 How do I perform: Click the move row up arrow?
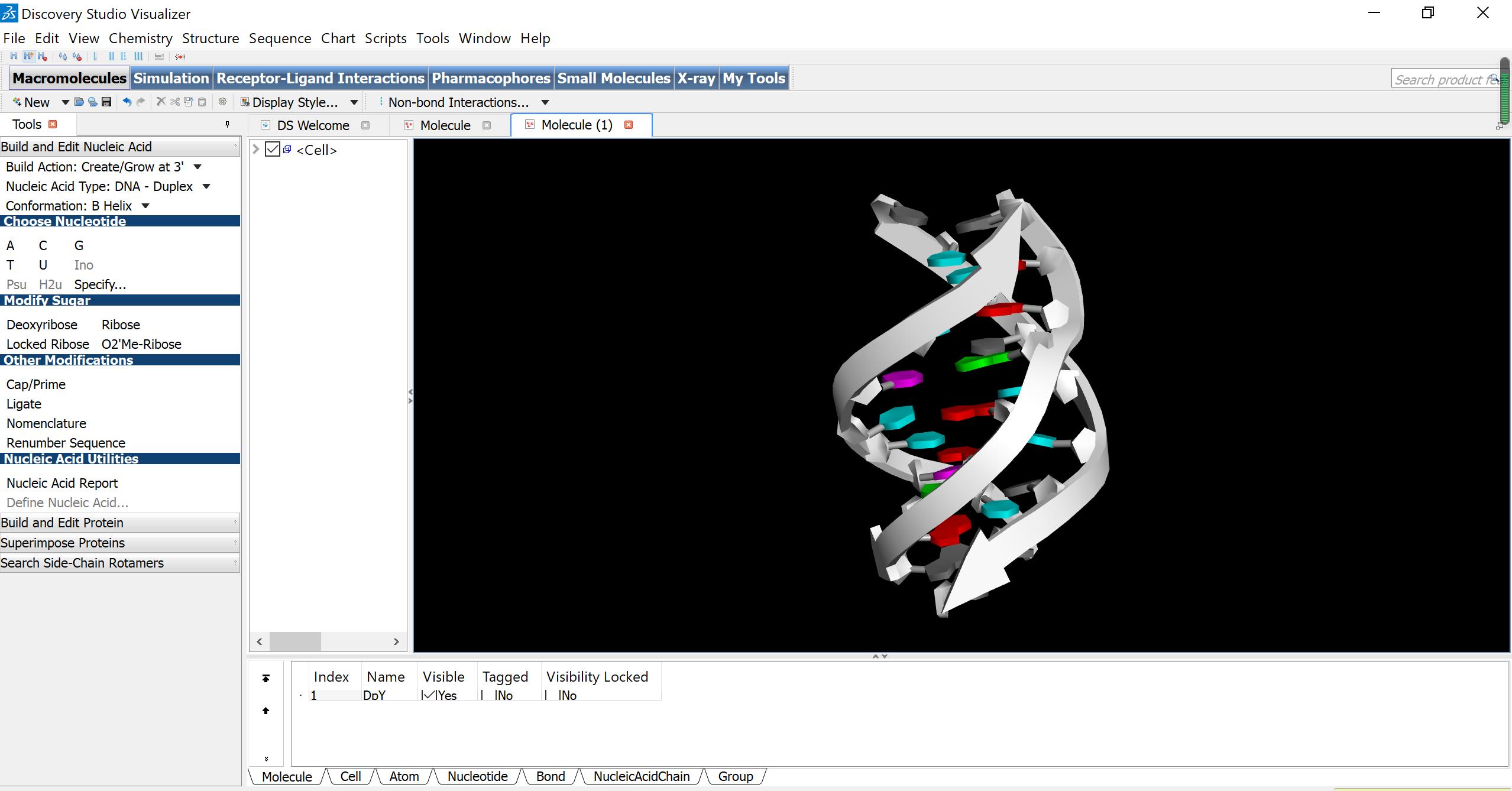tap(266, 711)
